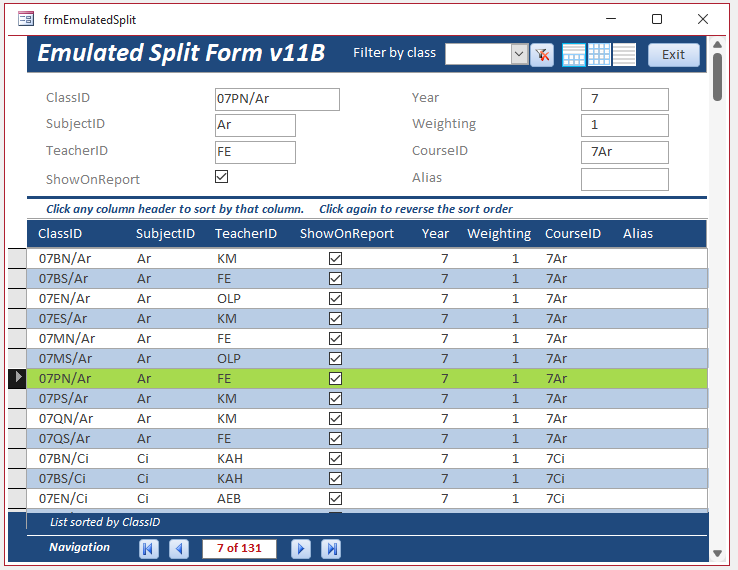The image size is (738, 570).
Task: Go to the next record
Action: pyautogui.click(x=301, y=548)
